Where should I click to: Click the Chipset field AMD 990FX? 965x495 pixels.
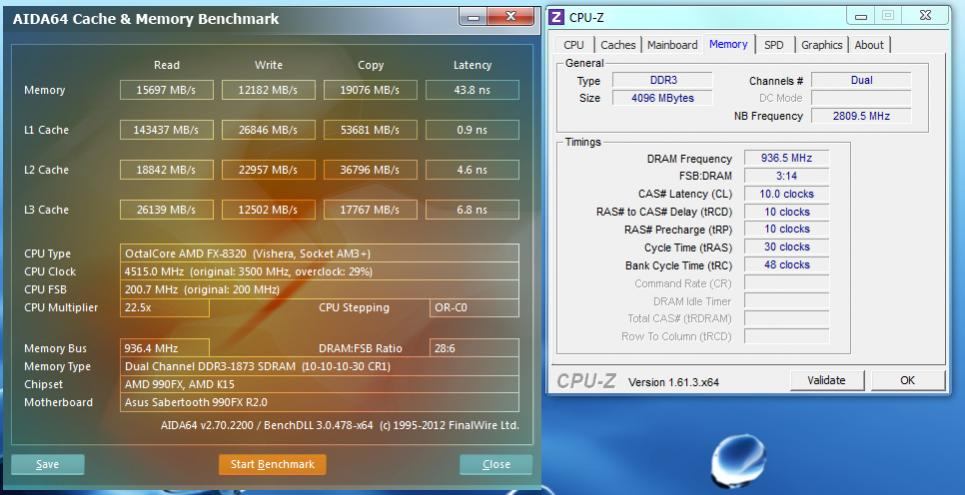[319, 384]
